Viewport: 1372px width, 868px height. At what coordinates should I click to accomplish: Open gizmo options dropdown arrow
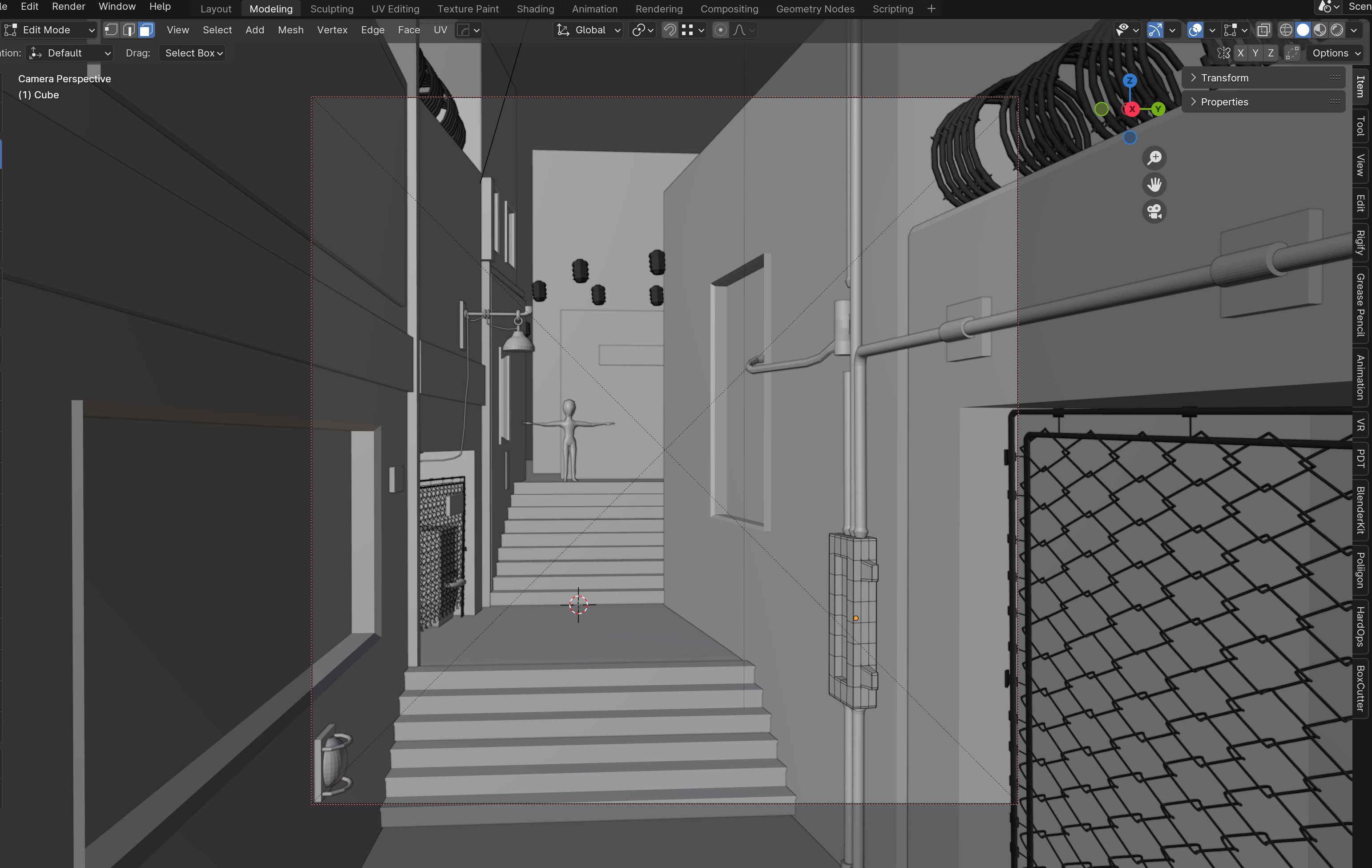(1172, 30)
